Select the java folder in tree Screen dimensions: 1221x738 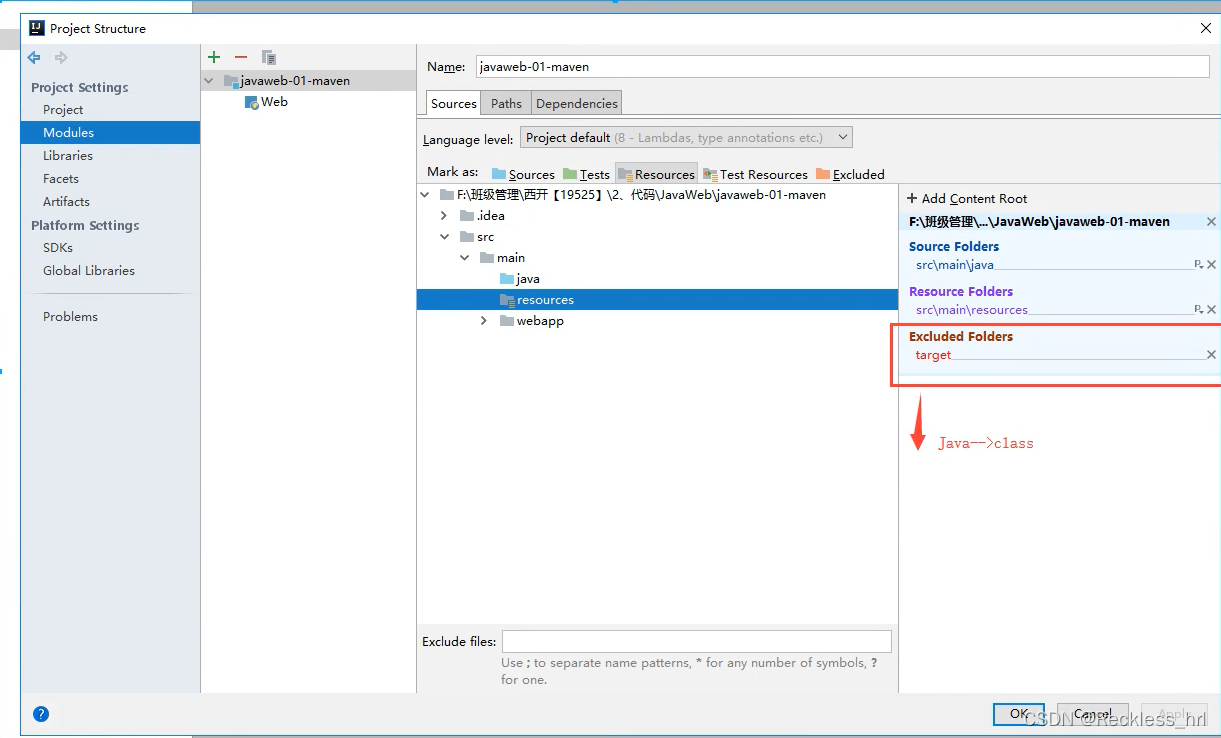click(519, 279)
